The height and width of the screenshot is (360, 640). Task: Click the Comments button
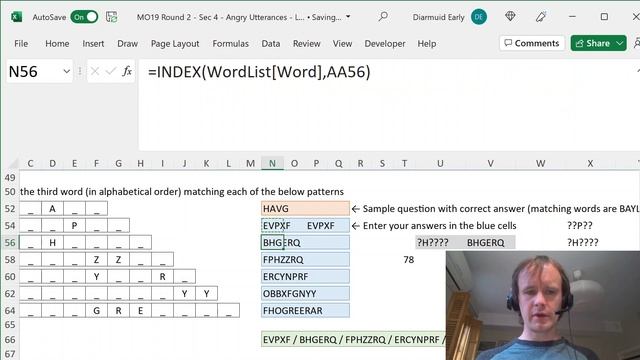click(532, 43)
